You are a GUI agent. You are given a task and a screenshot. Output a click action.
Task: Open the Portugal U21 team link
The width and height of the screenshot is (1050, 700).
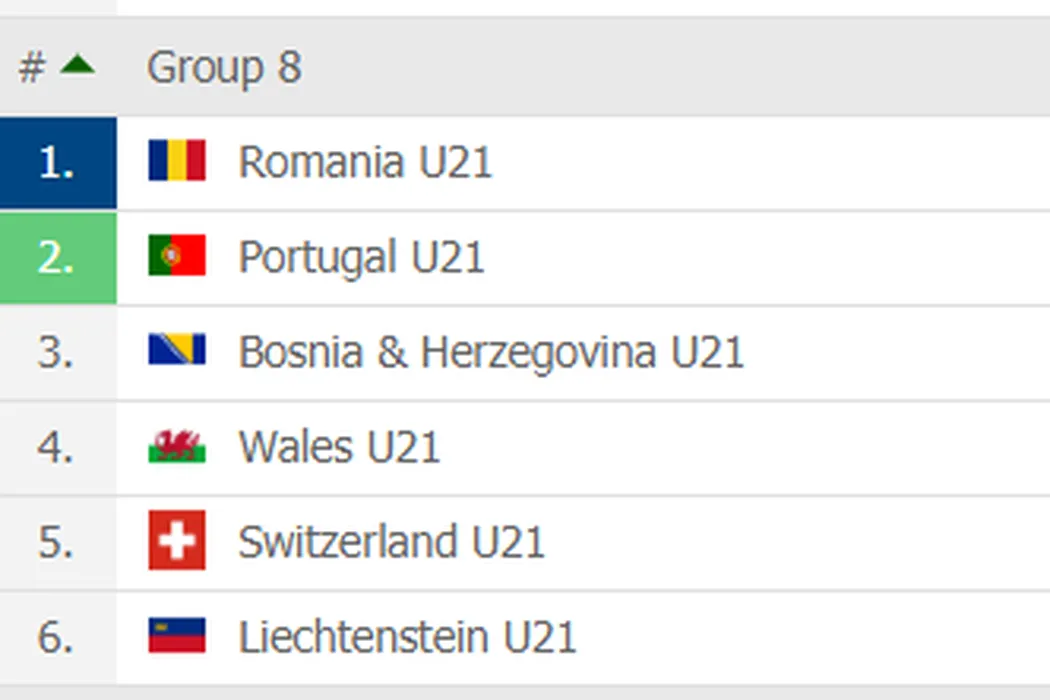click(361, 257)
